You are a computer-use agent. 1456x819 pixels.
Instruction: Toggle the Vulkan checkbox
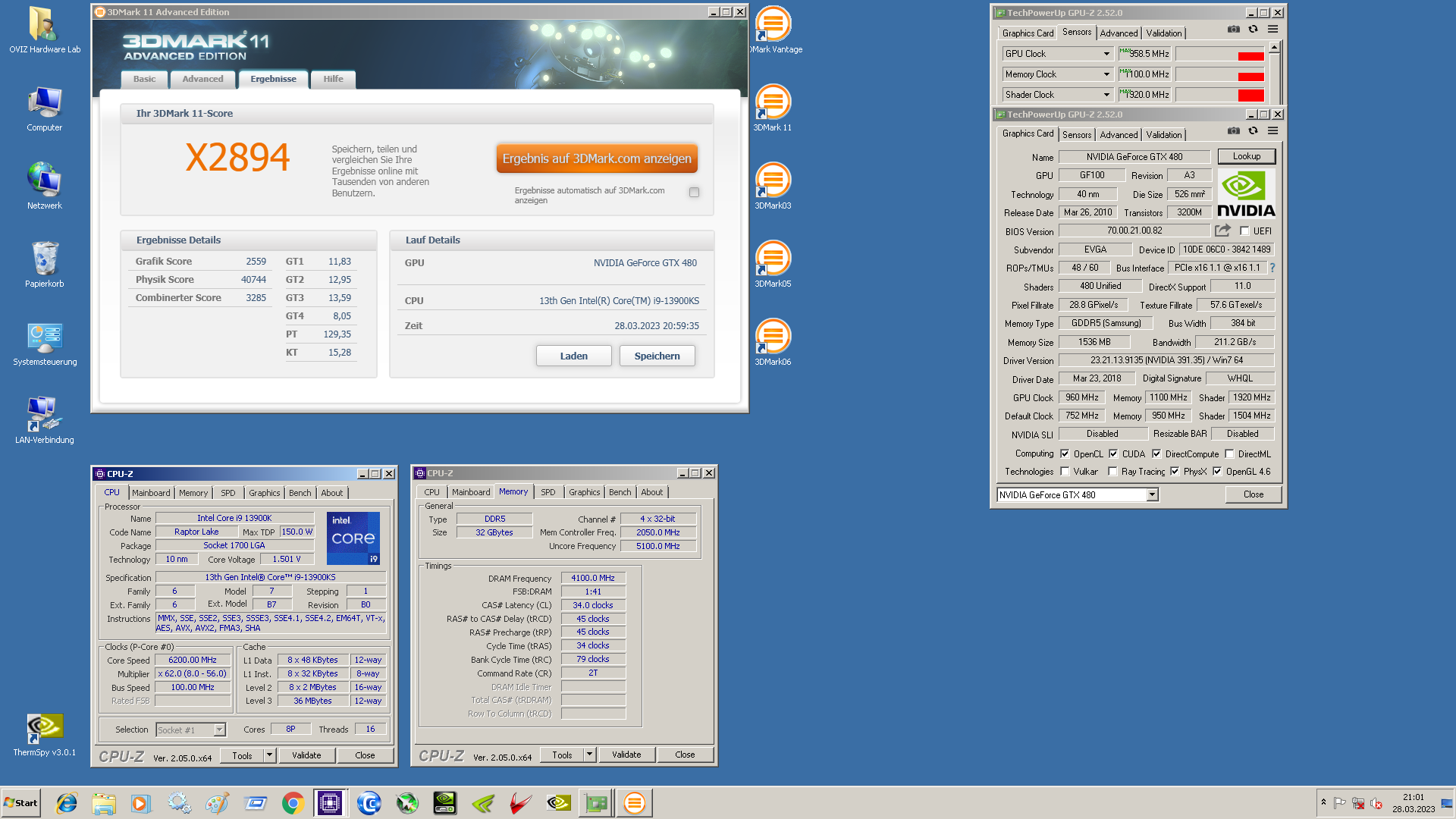[1065, 471]
